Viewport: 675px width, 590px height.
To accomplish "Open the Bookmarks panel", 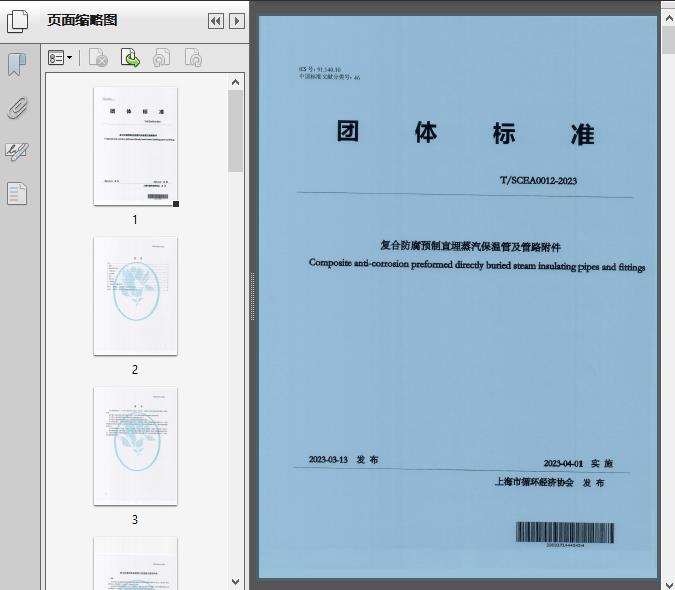I will 17,65.
